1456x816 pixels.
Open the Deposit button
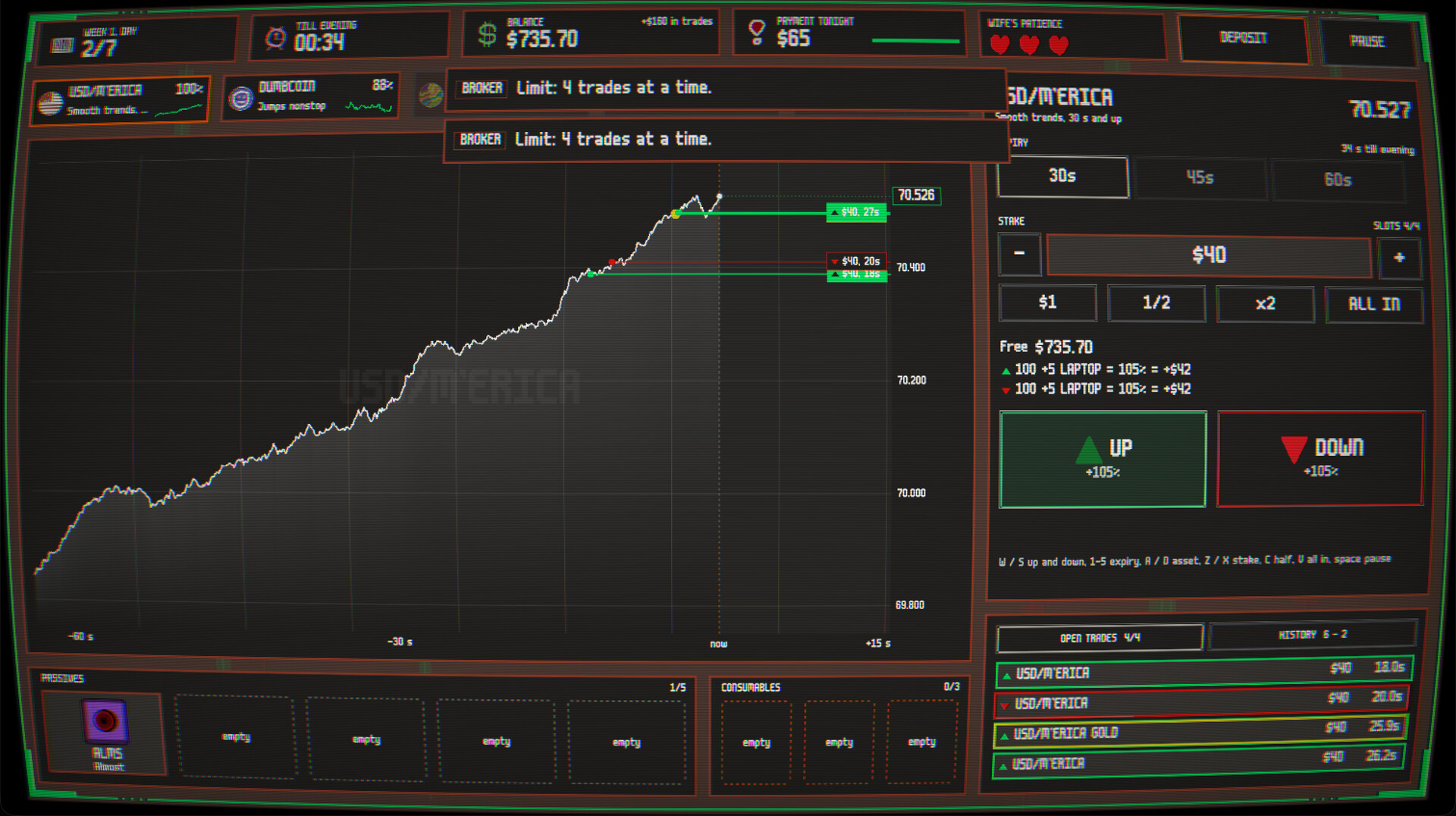(1243, 38)
